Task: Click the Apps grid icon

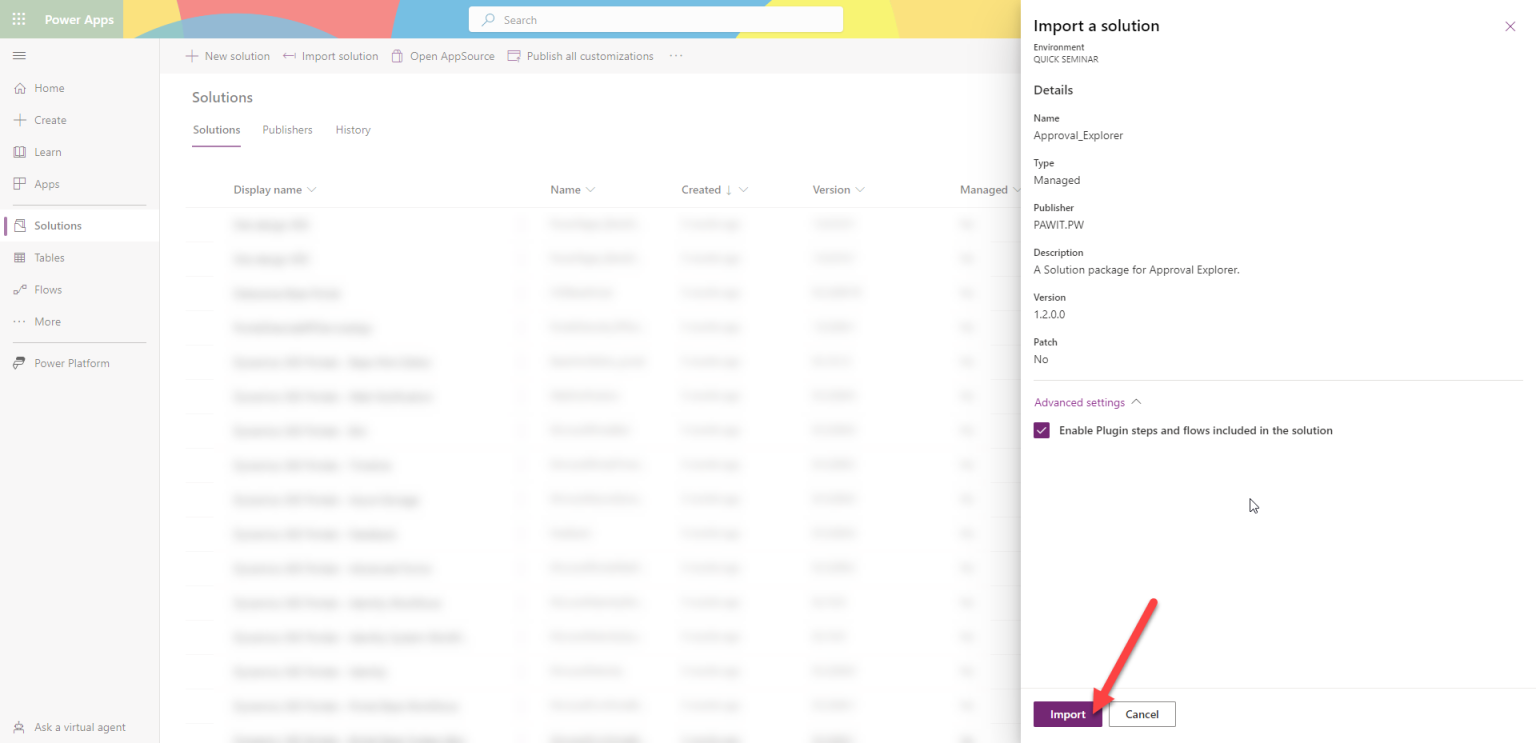Action: tap(19, 184)
